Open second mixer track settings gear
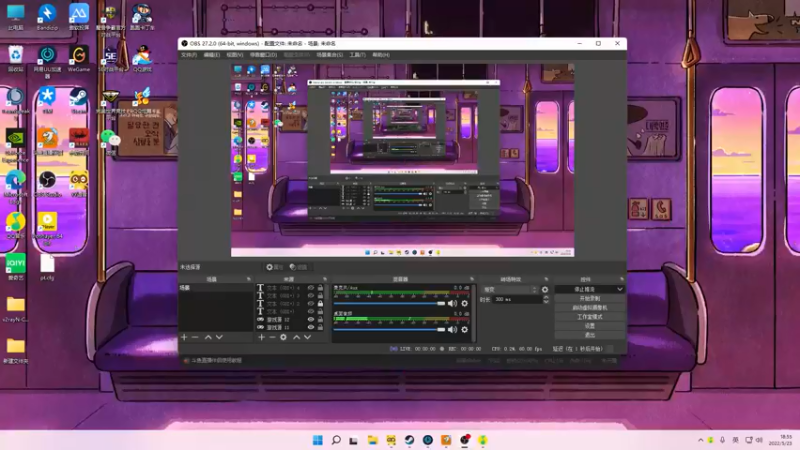 464,330
